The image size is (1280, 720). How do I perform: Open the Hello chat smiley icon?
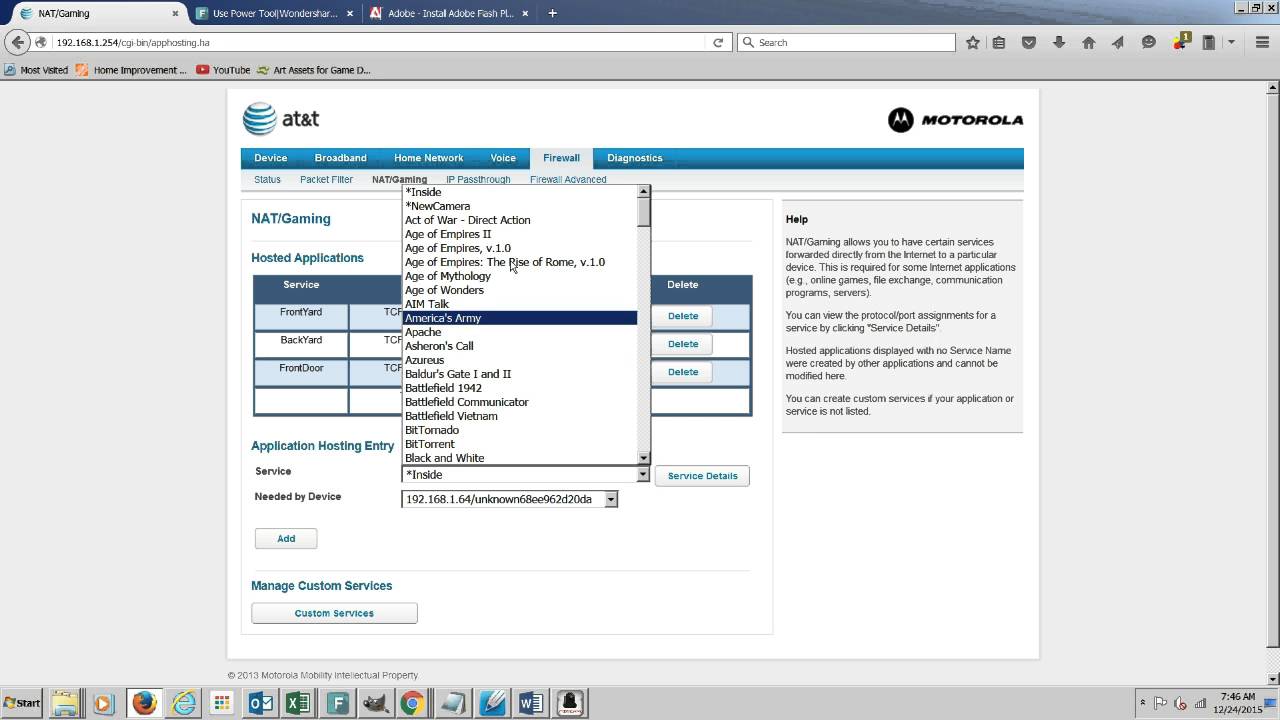point(1149,42)
